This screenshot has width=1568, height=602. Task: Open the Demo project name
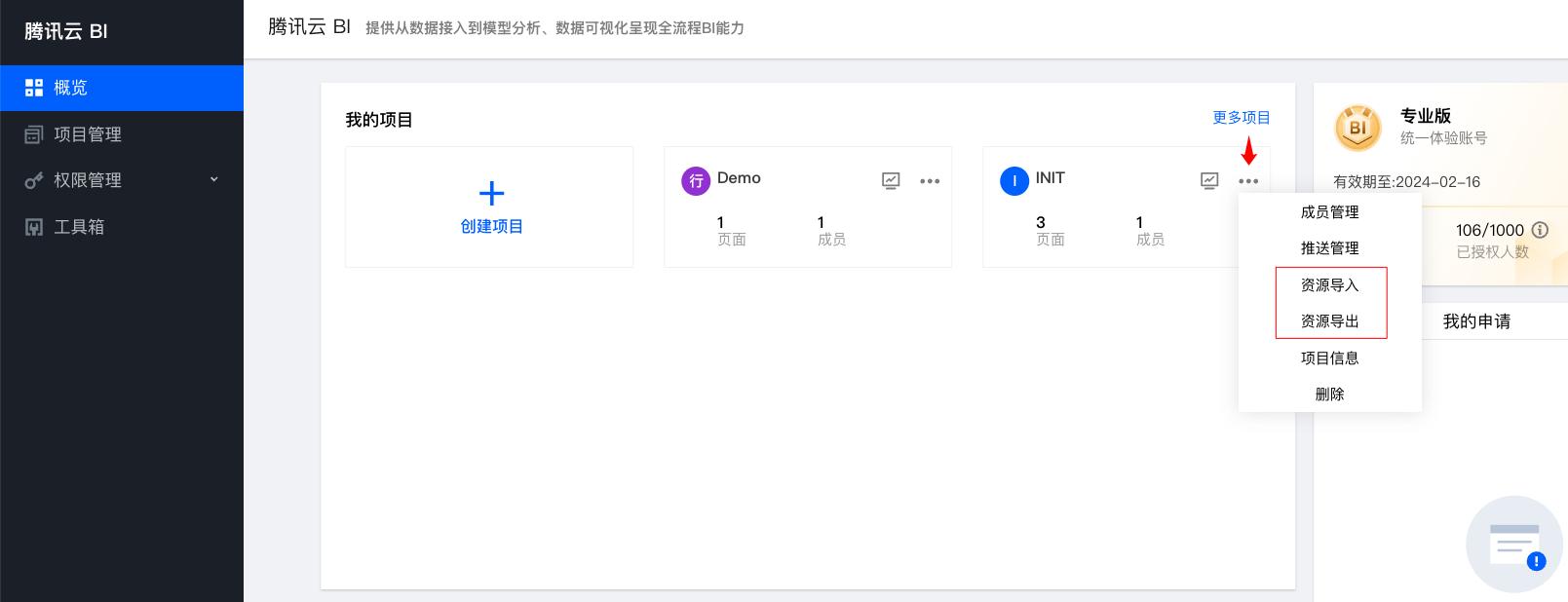[x=739, y=178]
